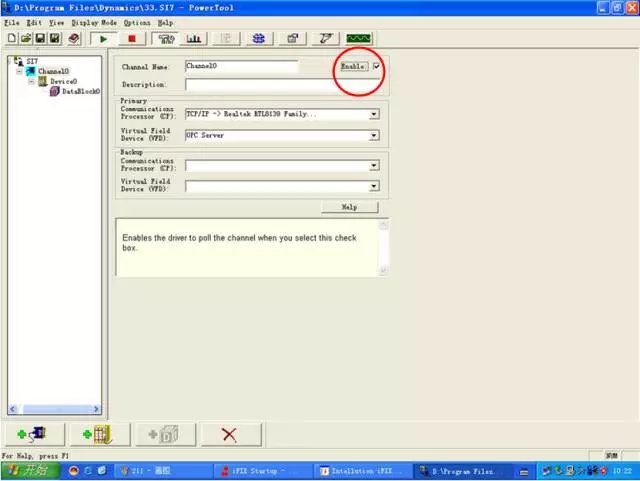
Task: Select Device0 in the tree
Action: point(64,81)
